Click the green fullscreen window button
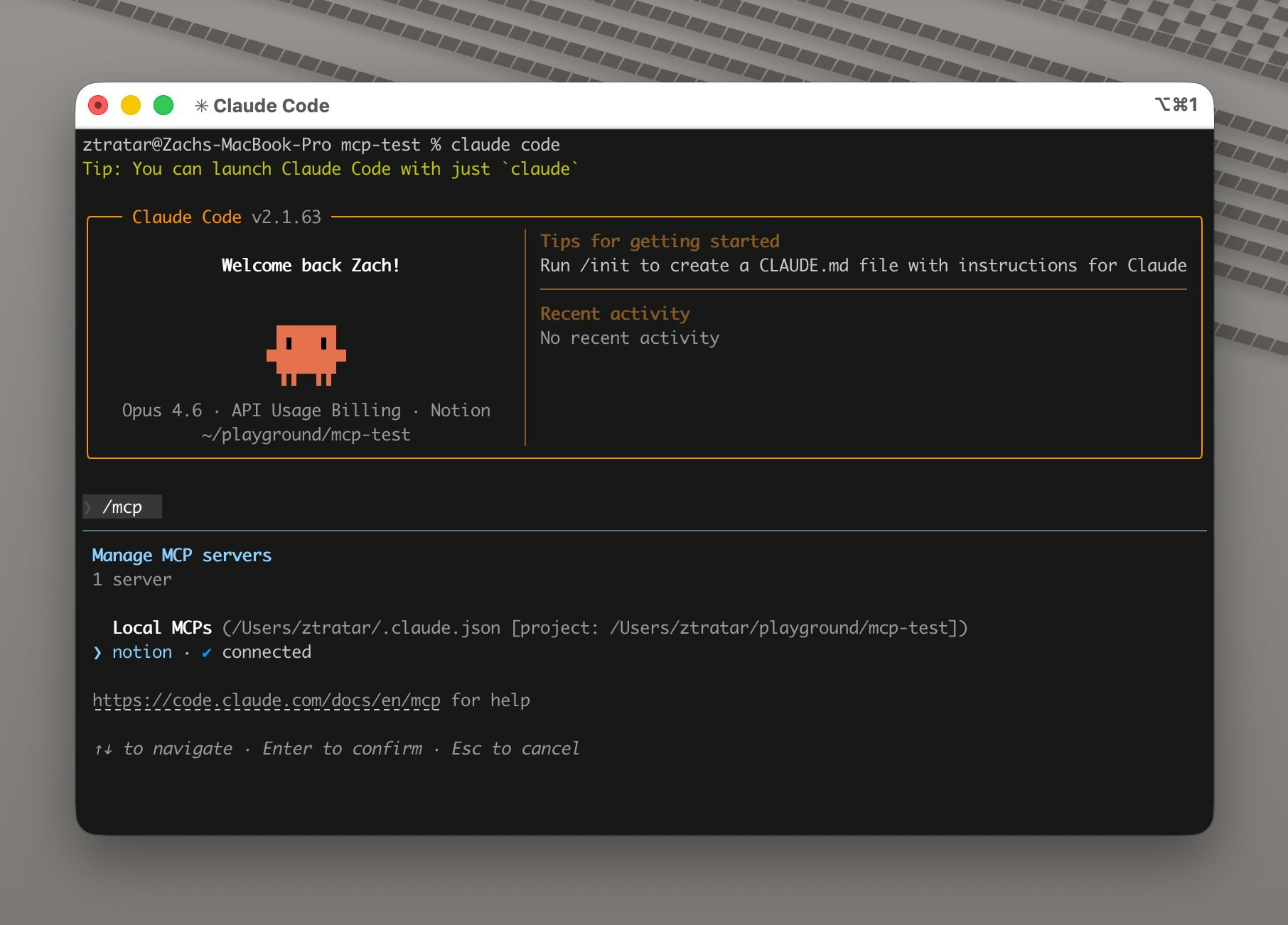1288x925 pixels. 163,106
